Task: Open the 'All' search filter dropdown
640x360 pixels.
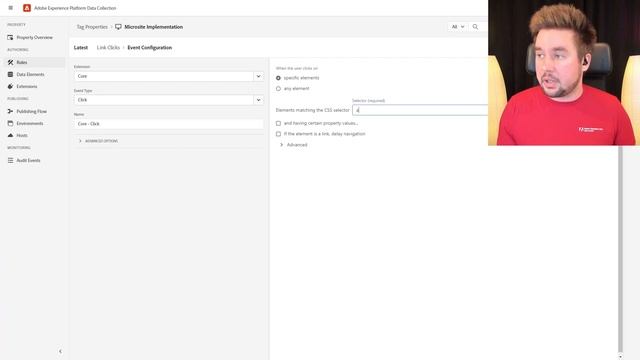Action: pos(458,27)
